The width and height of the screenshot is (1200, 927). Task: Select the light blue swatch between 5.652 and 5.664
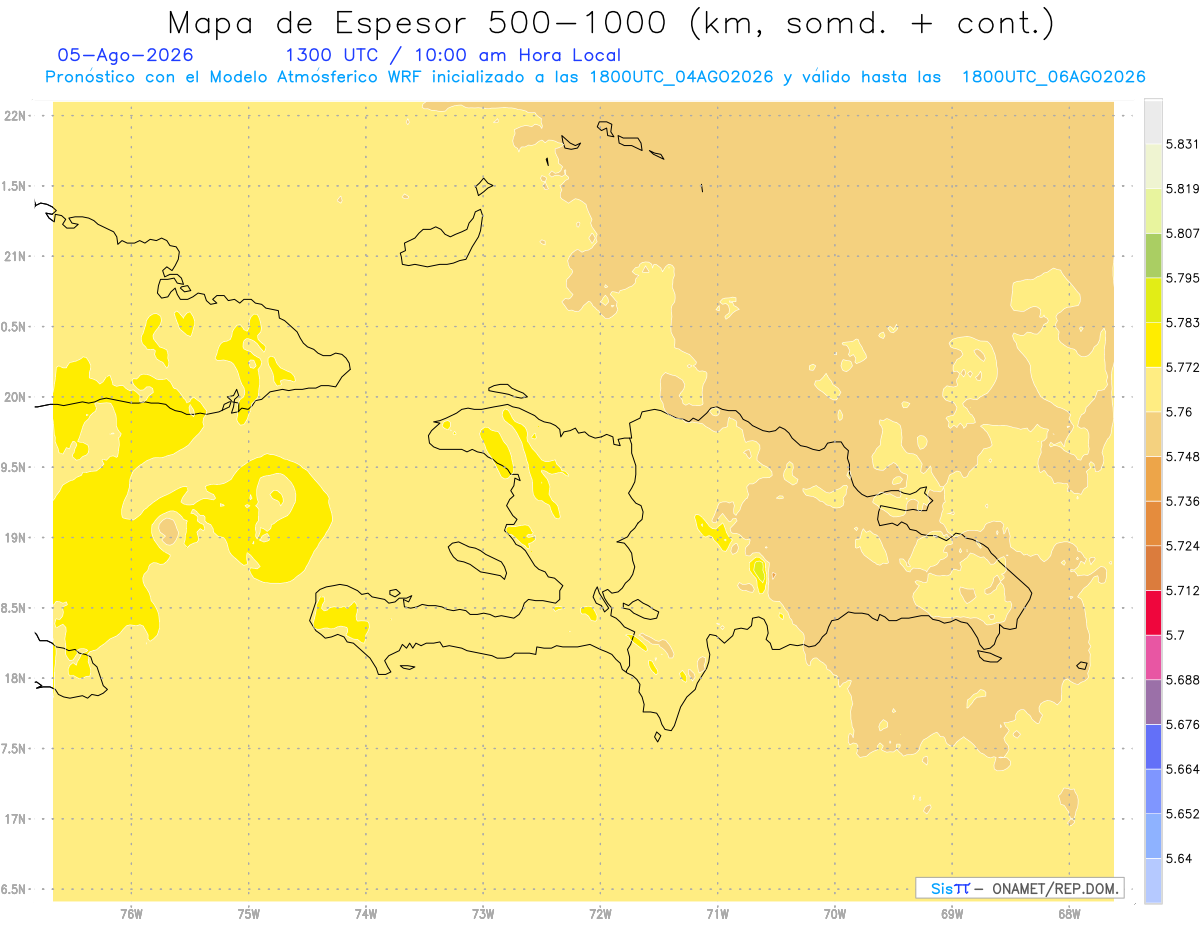pos(1153,791)
